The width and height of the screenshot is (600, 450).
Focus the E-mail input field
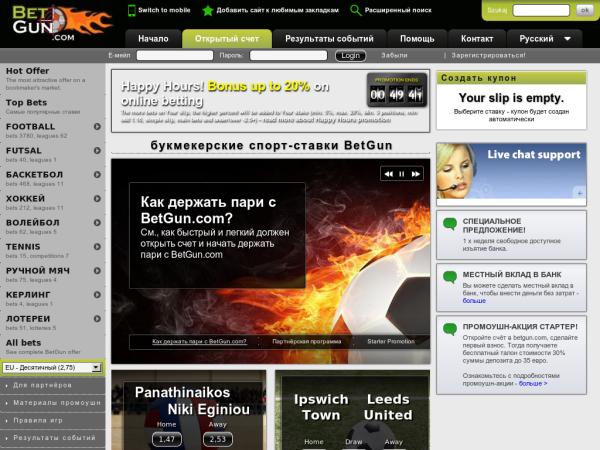pyautogui.click(x=175, y=55)
